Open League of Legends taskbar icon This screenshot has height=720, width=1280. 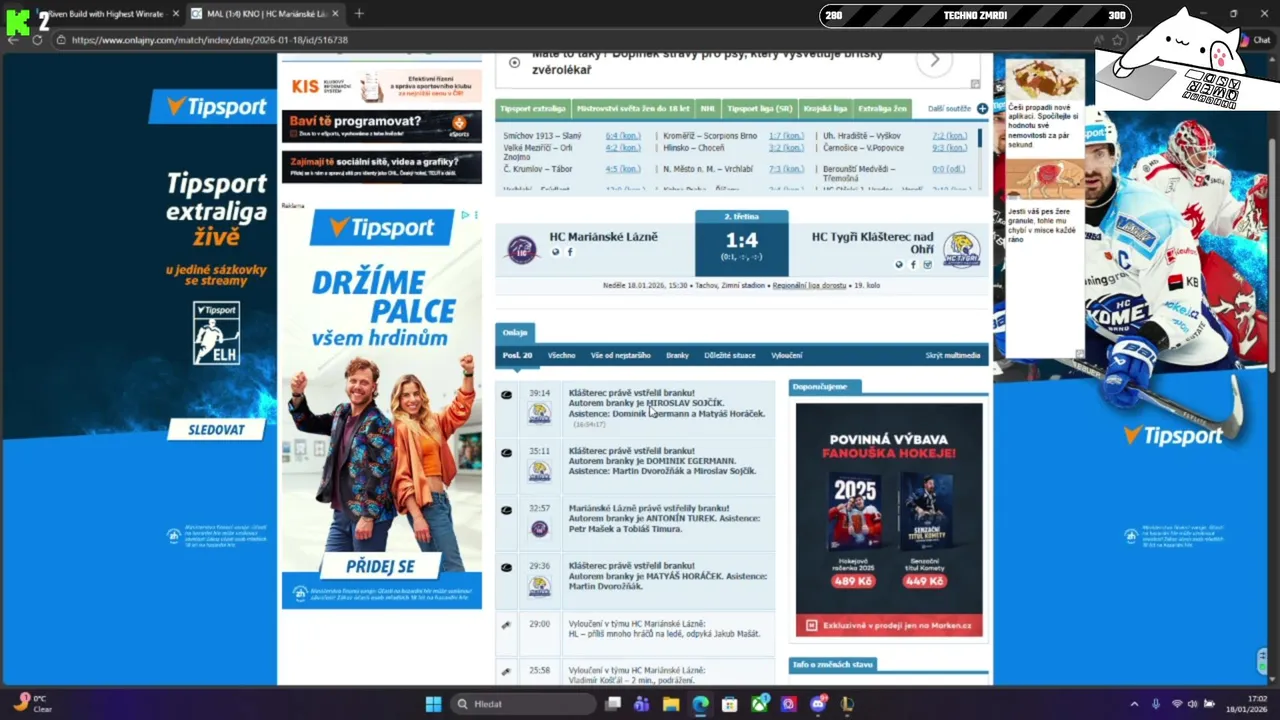(x=848, y=704)
